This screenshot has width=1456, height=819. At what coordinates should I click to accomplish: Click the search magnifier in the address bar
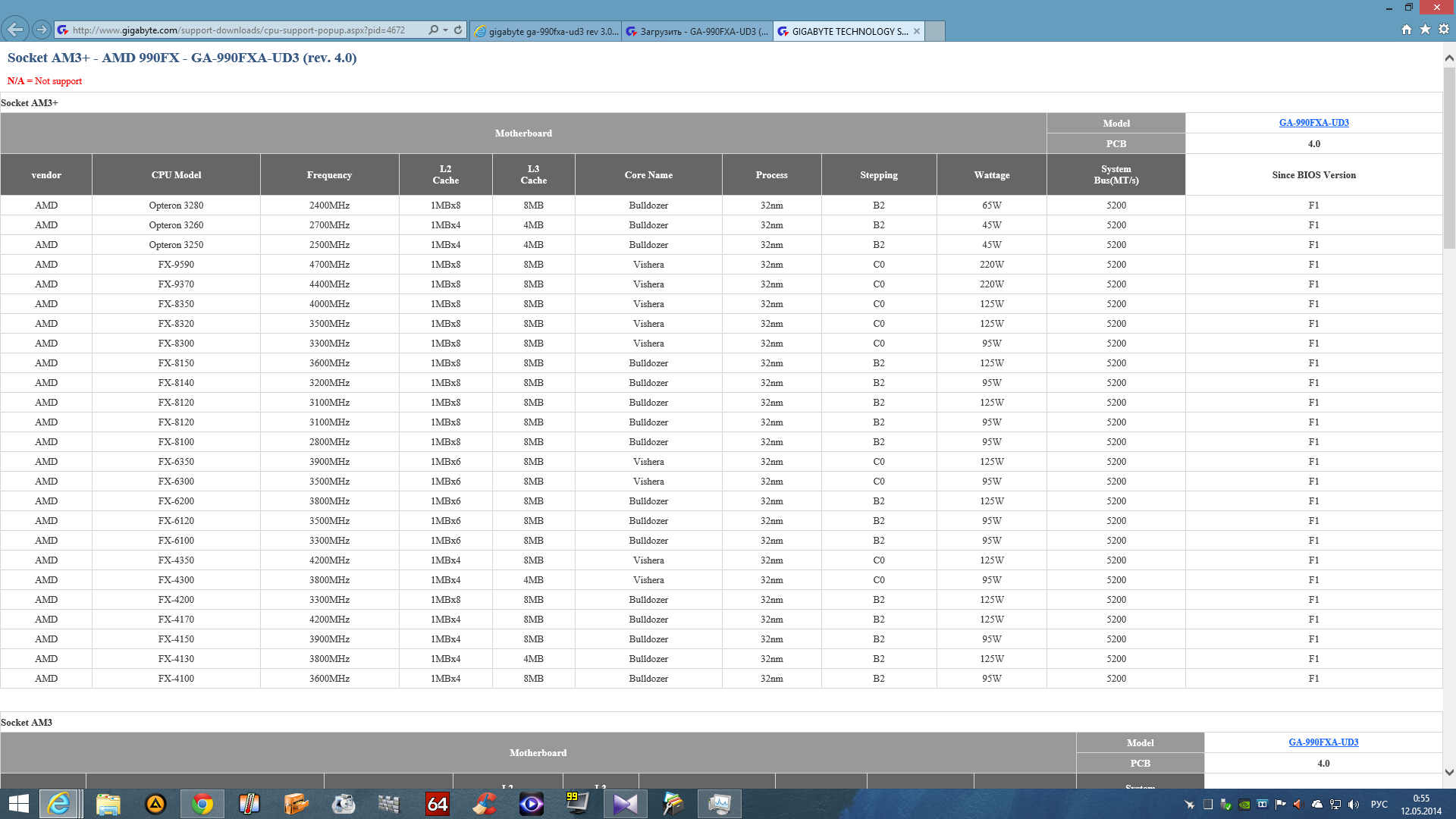click(433, 30)
